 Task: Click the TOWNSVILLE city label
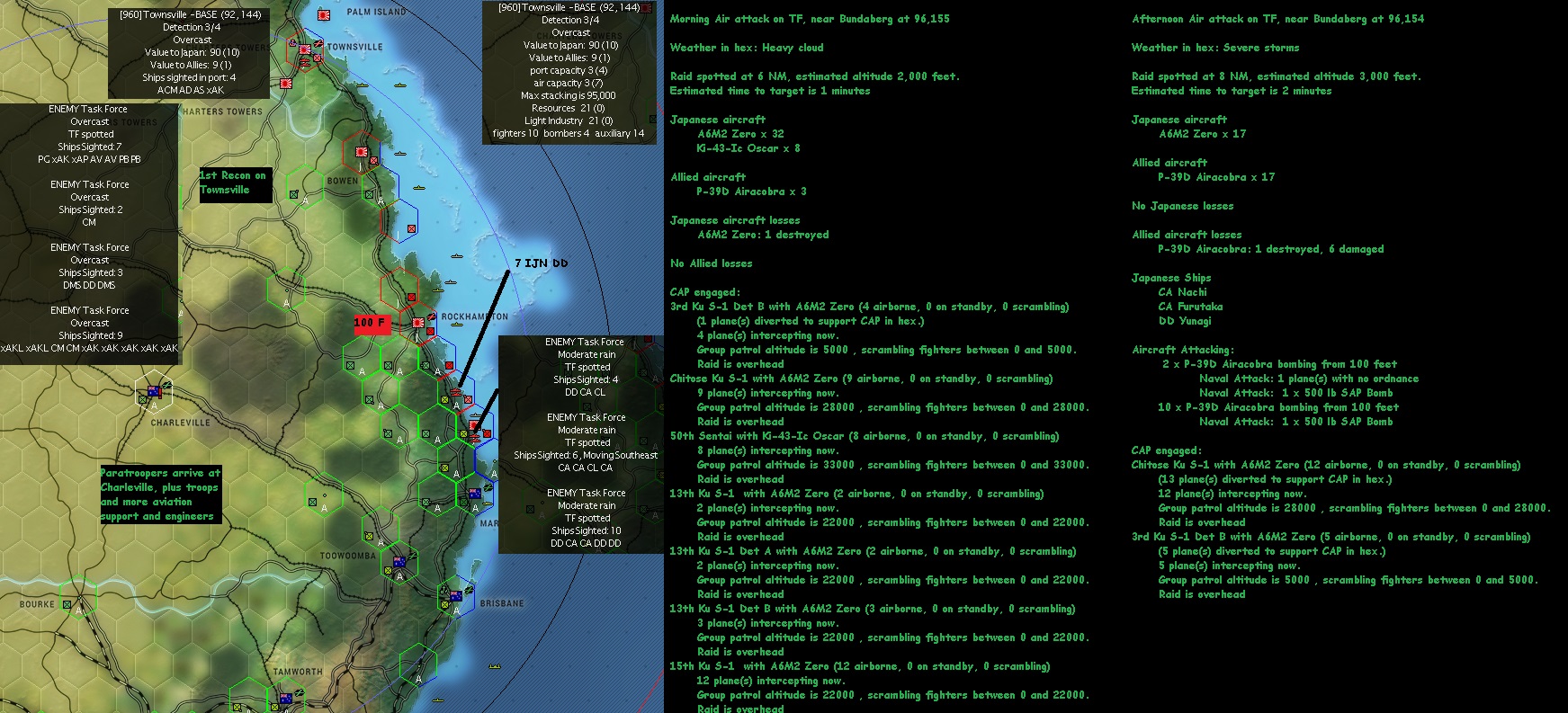(355, 47)
